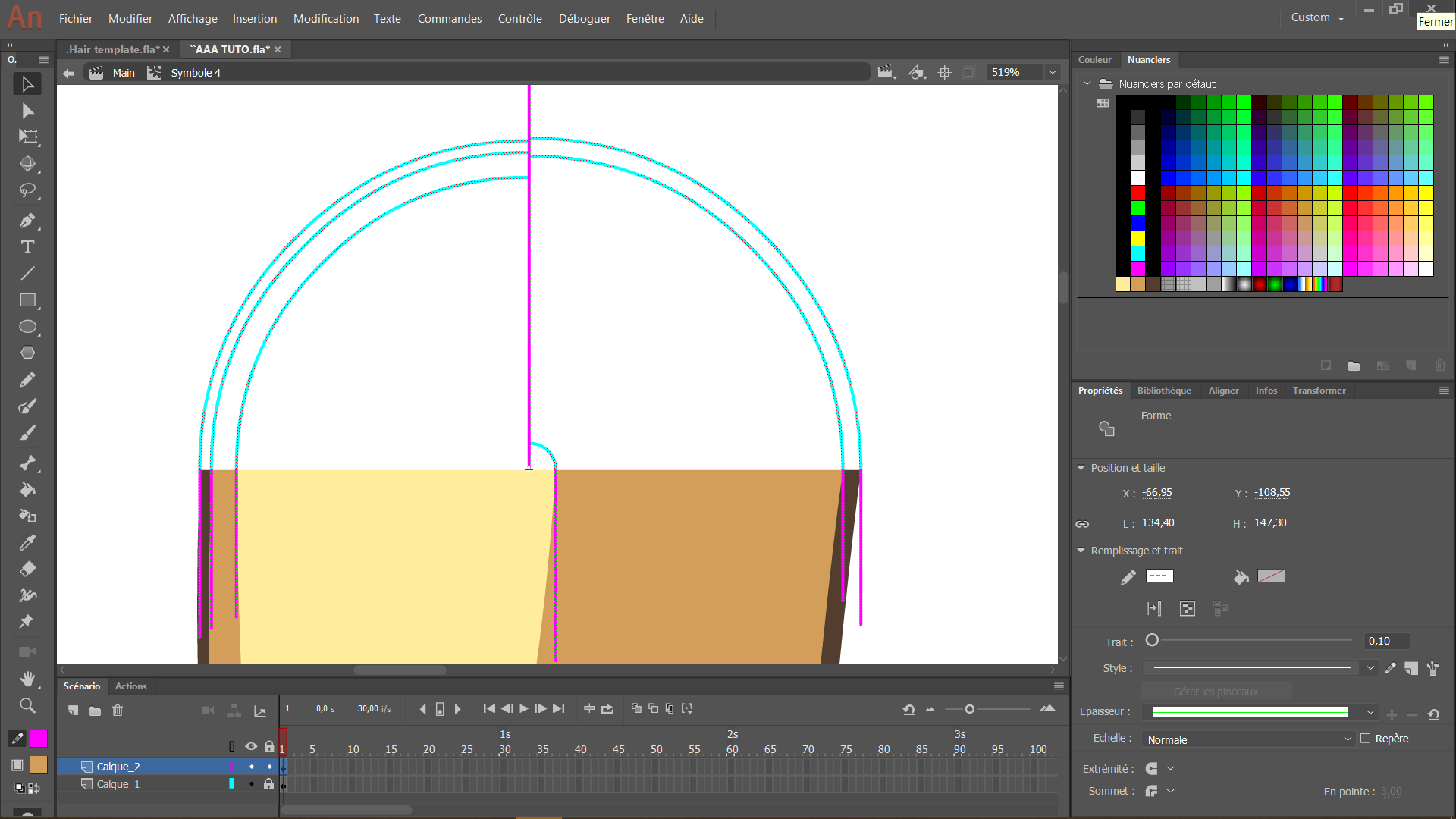The width and height of the screenshot is (1456, 819).
Task: Open the Modification menu
Action: (x=325, y=18)
